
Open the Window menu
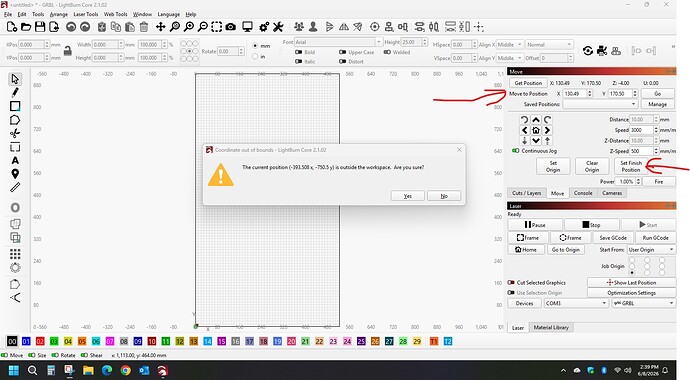pos(142,14)
